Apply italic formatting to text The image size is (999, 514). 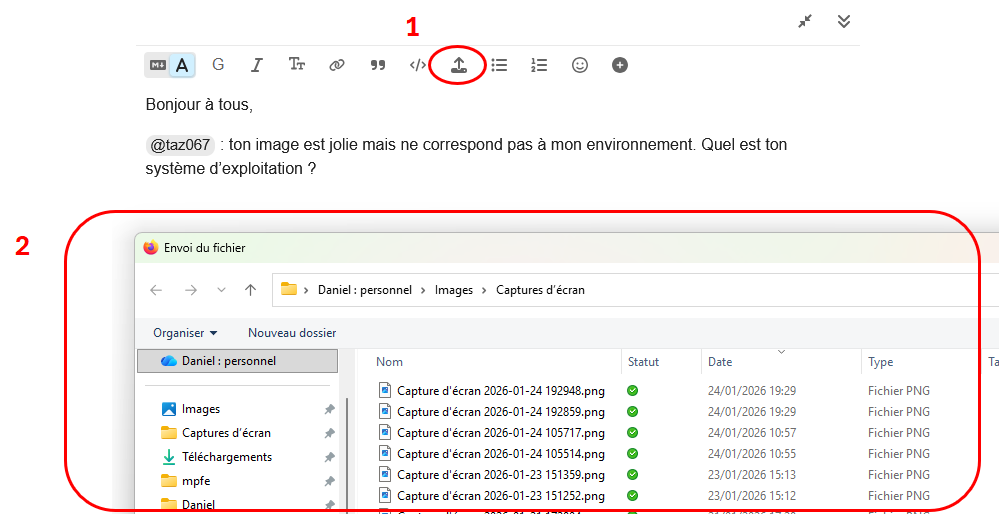coord(257,65)
